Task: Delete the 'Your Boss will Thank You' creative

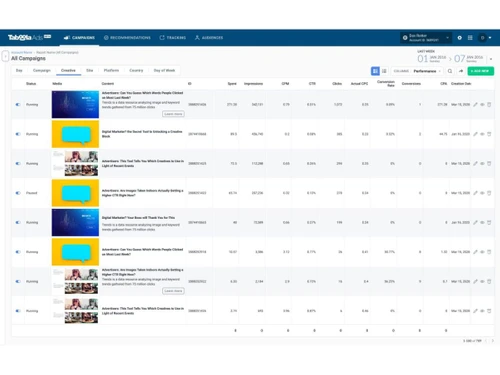Action: tap(489, 222)
